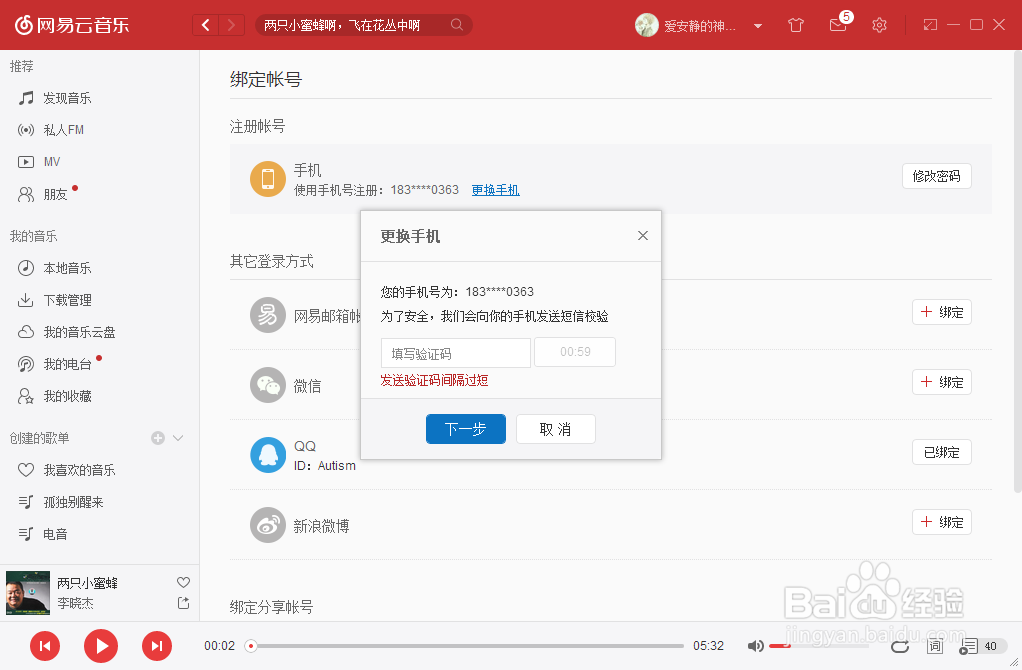Expand the account dropdown arrow
The image size is (1022, 670).
click(x=758, y=26)
